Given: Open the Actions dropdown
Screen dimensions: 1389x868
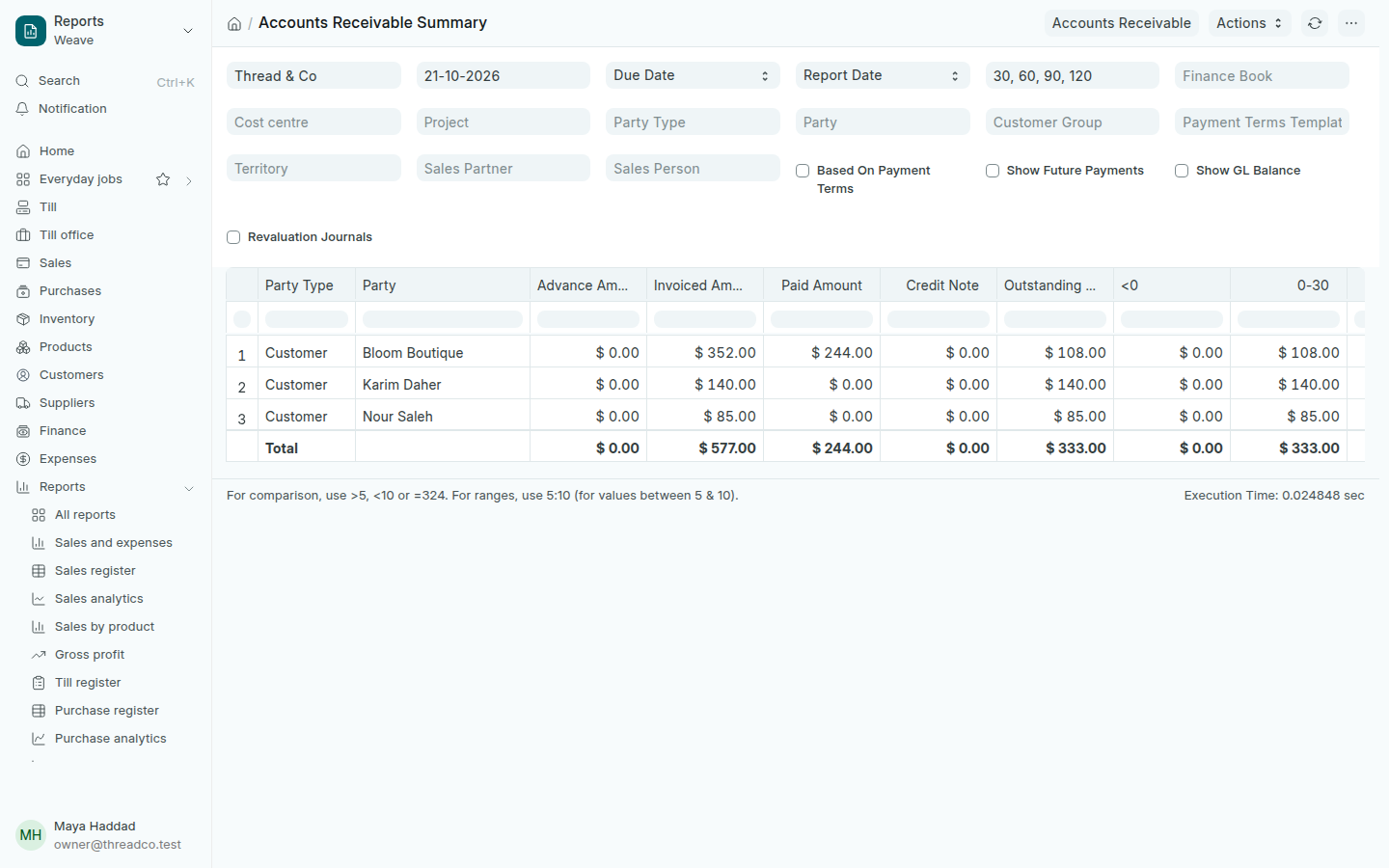Looking at the screenshot, I should pos(1249,23).
